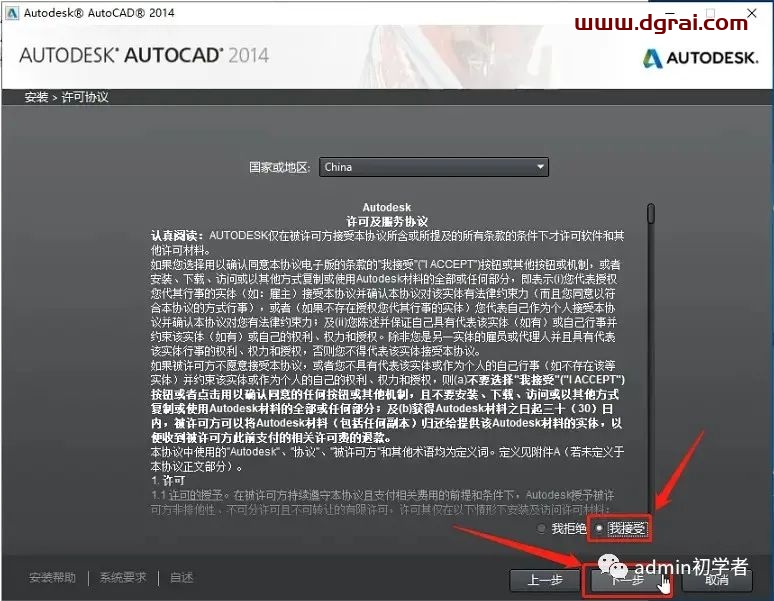Open the 国家或地区 country dropdown
This screenshot has width=774, height=601.
434,167
